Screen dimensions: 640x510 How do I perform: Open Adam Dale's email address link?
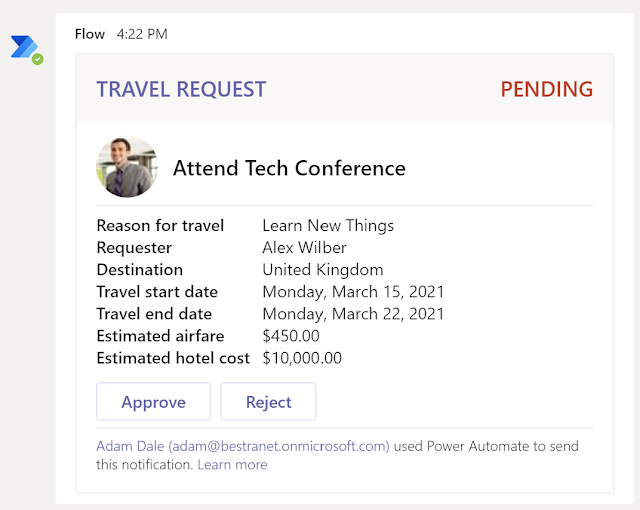(243, 446)
